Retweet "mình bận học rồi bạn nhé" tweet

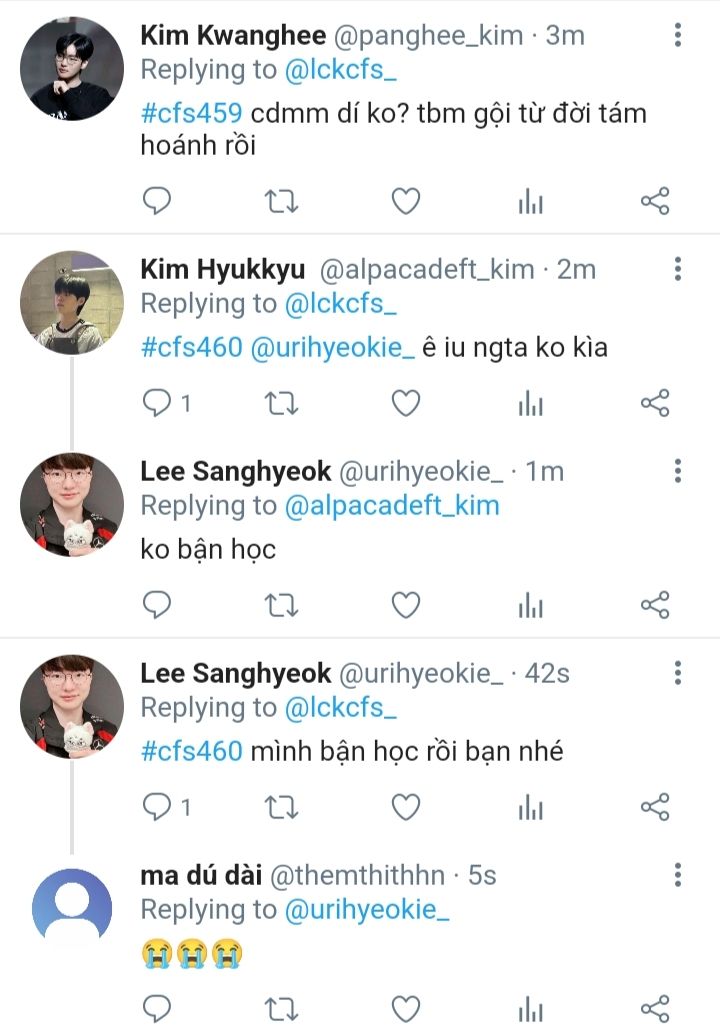(x=281, y=806)
